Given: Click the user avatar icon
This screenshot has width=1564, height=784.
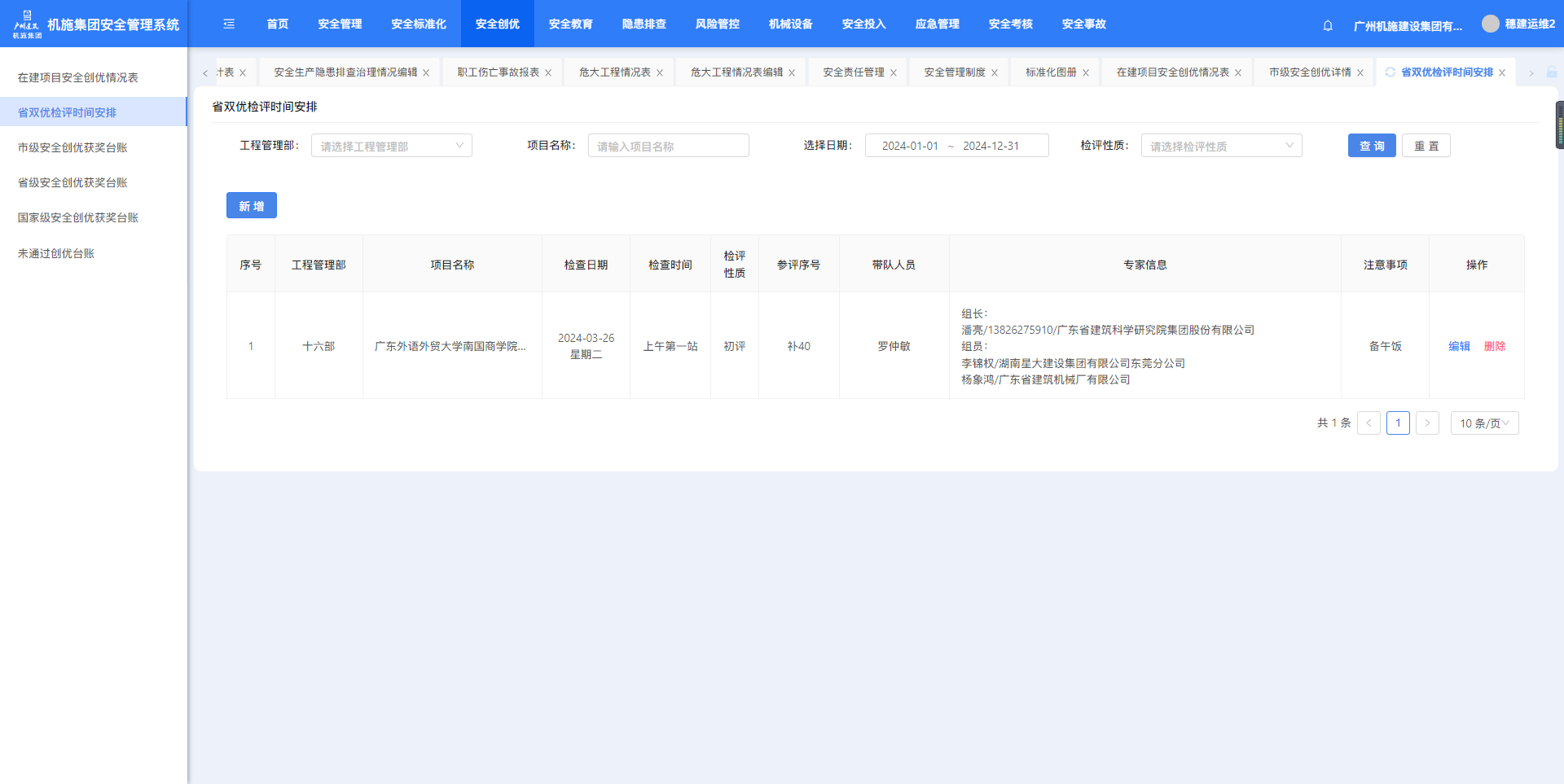Looking at the screenshot, I should pos(1490,24).
